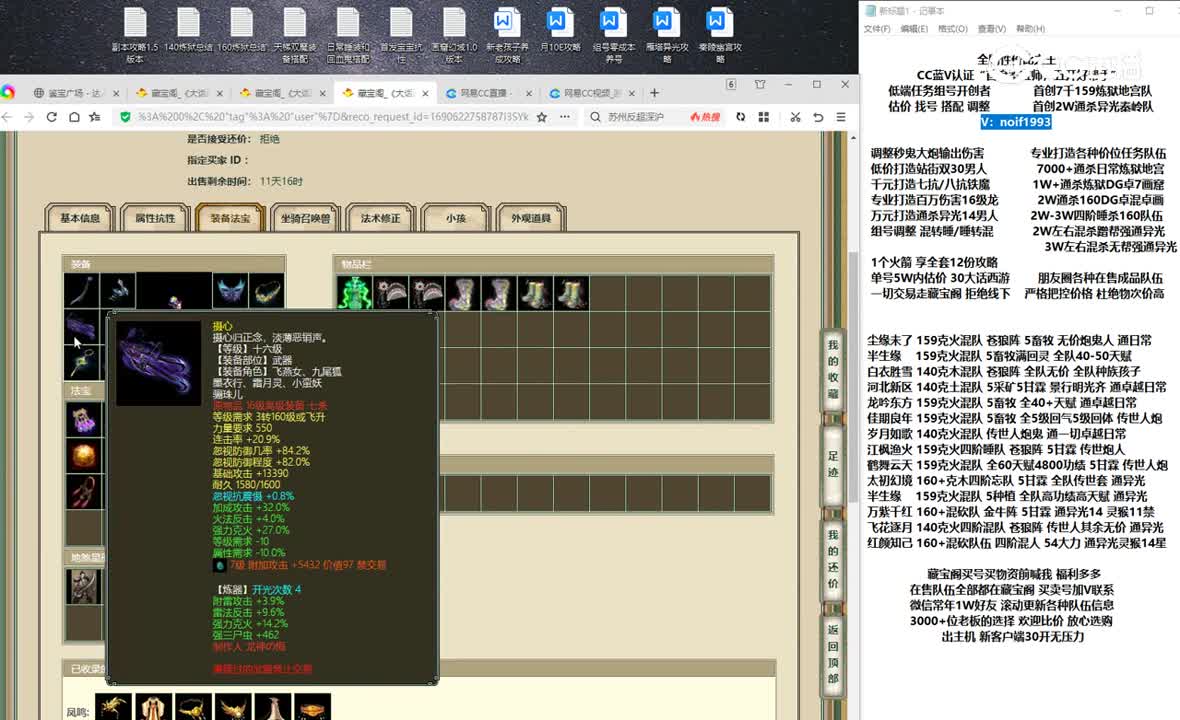Click 返回顶部 side button

832,653
